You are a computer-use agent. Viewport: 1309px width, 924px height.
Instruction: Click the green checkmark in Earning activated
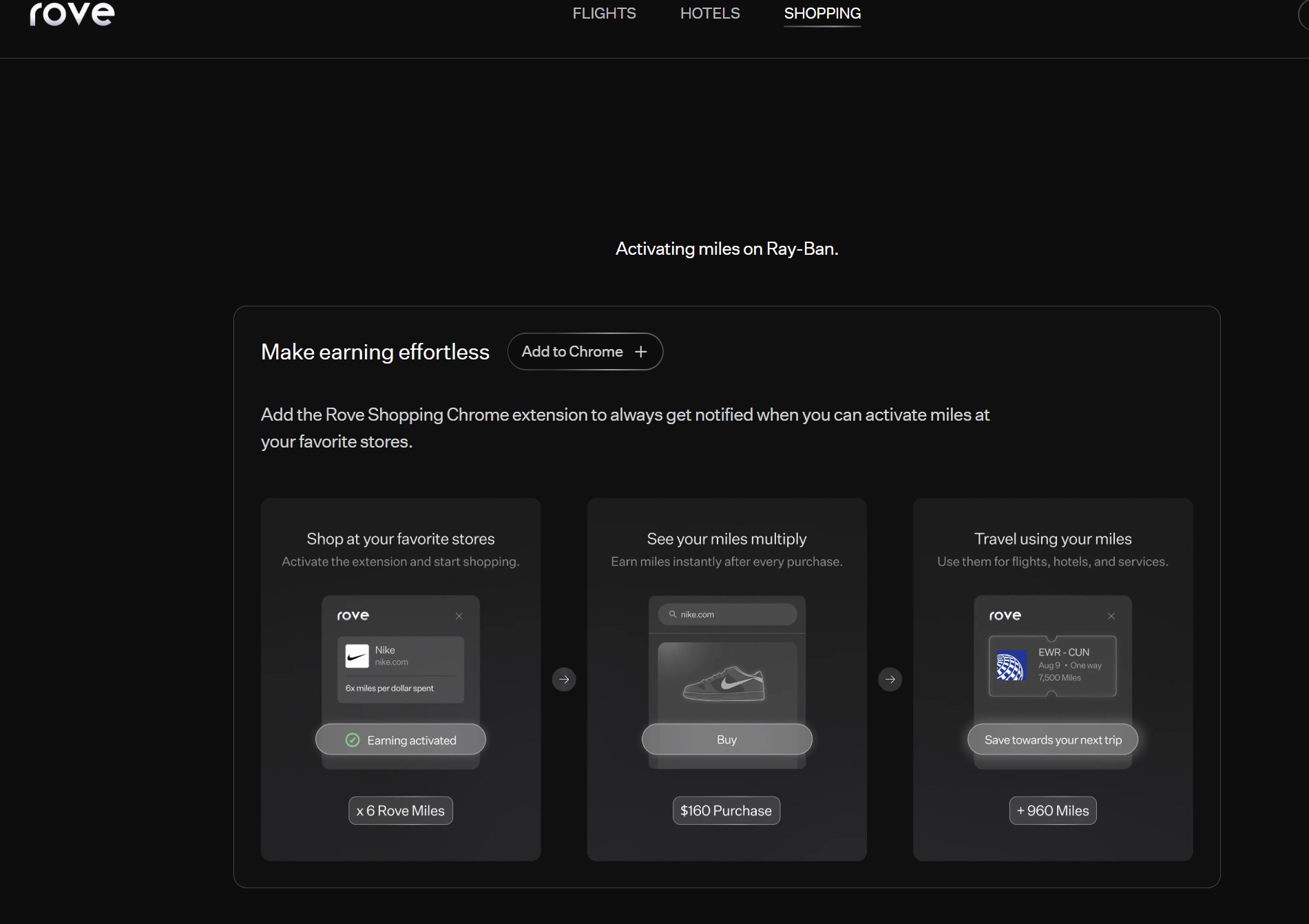coord(353,740)
